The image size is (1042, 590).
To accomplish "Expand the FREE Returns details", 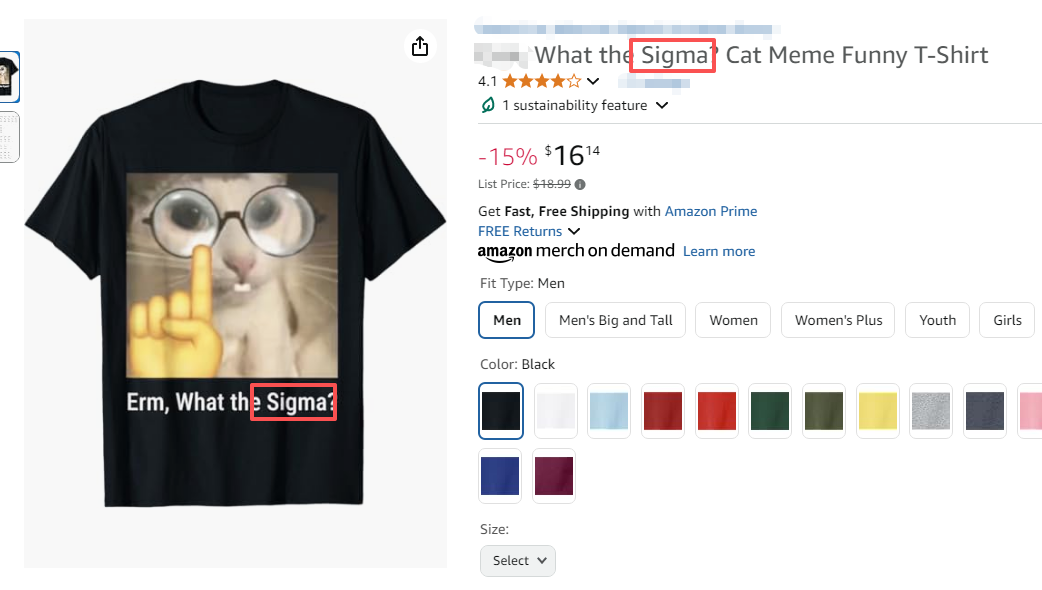I will point(574,231).
